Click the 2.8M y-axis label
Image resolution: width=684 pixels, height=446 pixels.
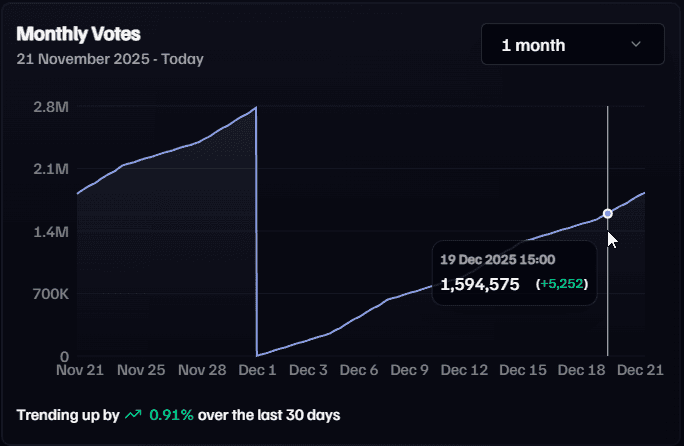point(49,107)
